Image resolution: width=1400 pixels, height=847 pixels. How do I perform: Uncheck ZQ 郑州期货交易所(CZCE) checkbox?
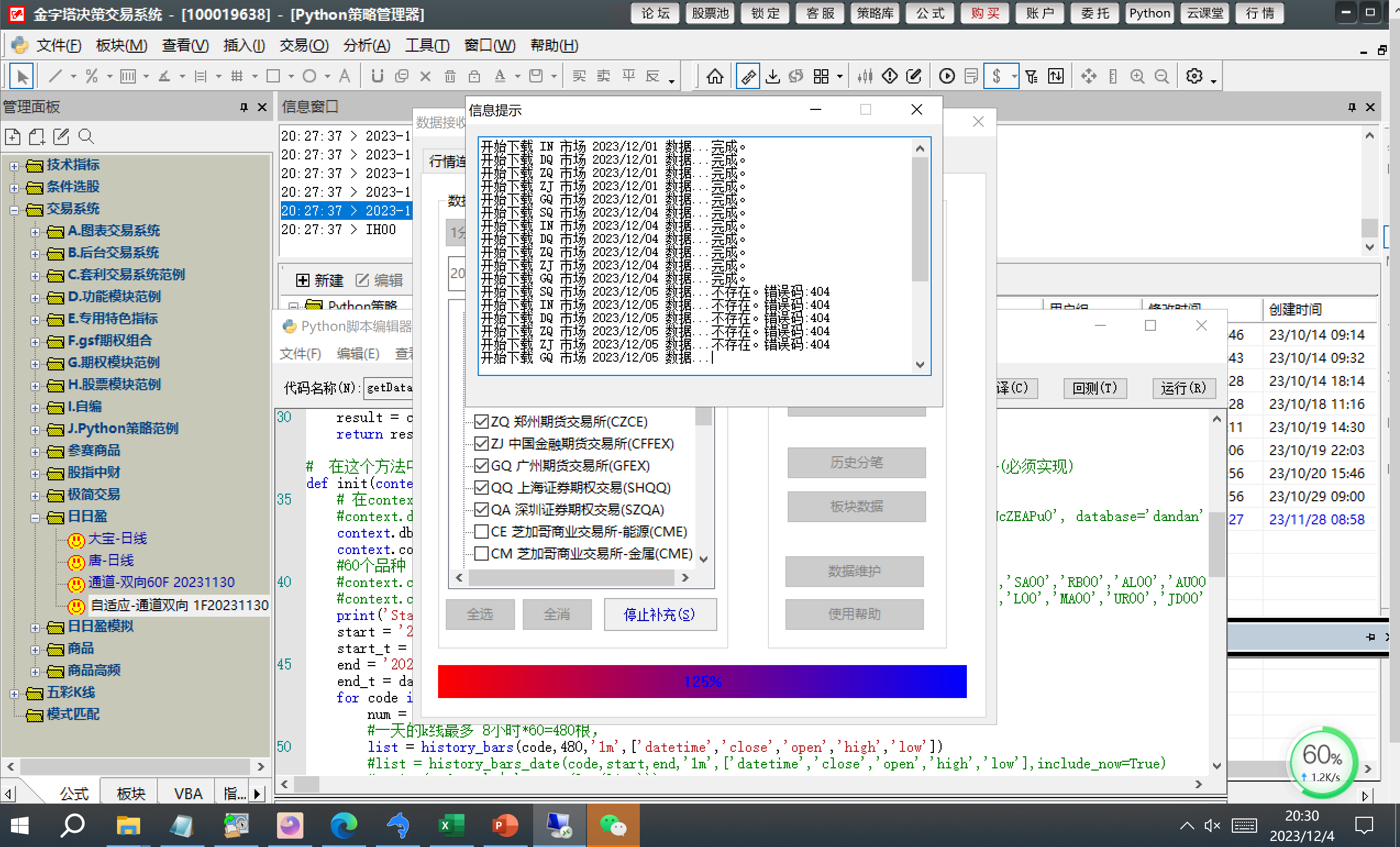point(482,422)
